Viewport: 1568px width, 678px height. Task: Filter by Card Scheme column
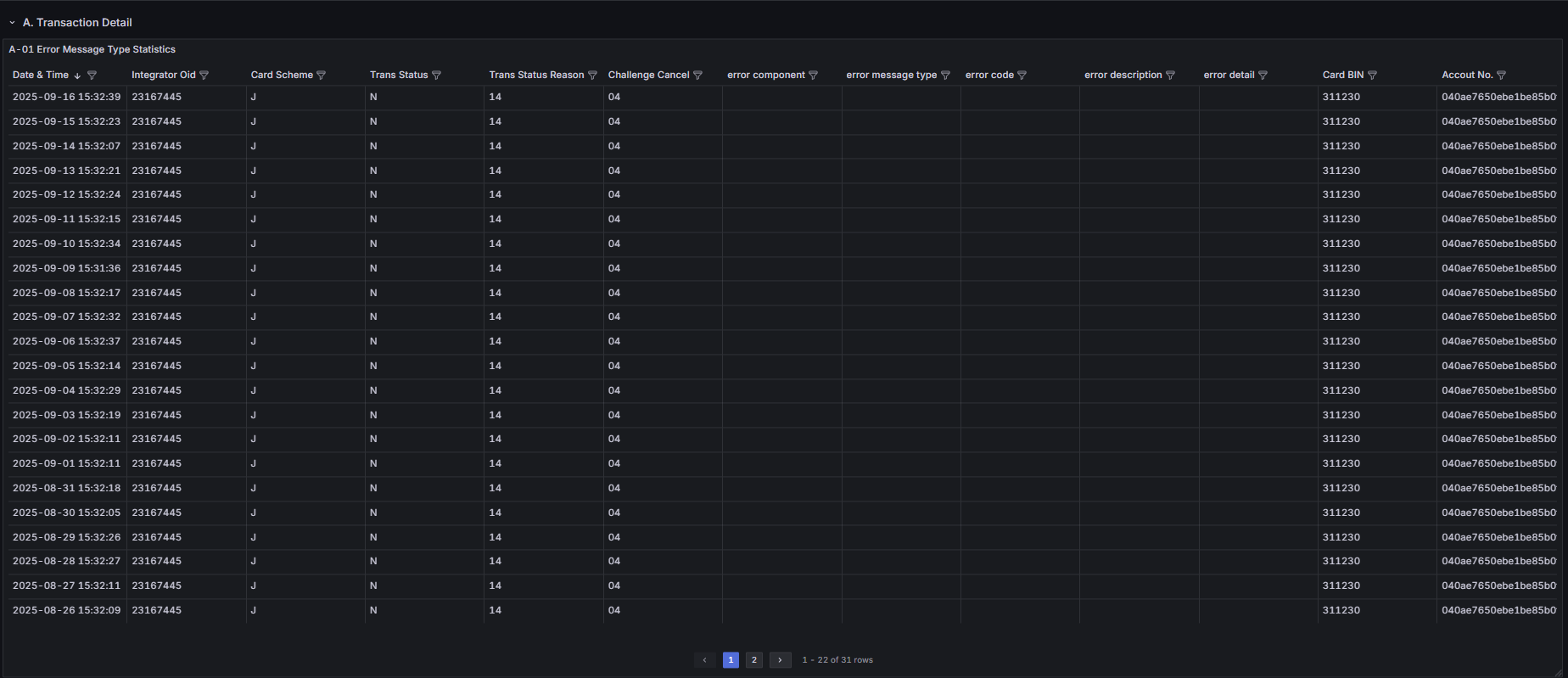pos(321,76)
